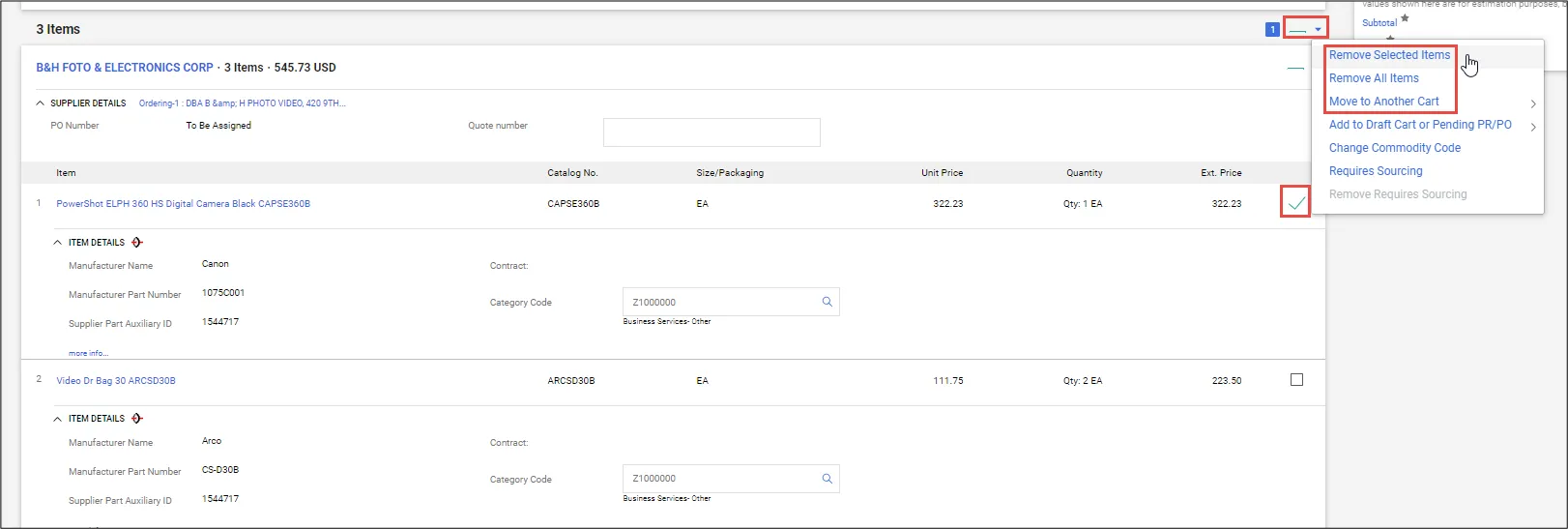The image size is (1568, 529).
Task: Click manufacturer part number CS-D30B
Action: tap(220, 470)
